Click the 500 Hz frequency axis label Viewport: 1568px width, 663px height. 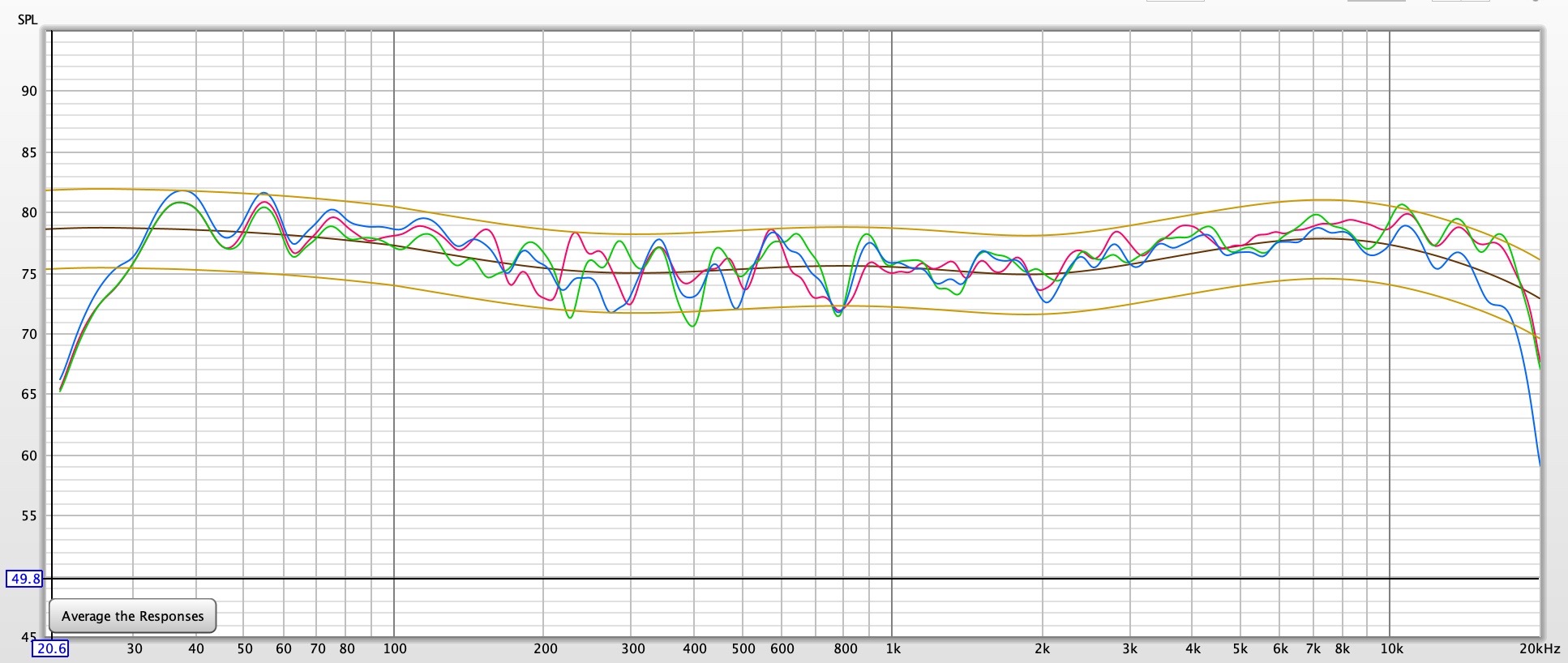[743, 648]
